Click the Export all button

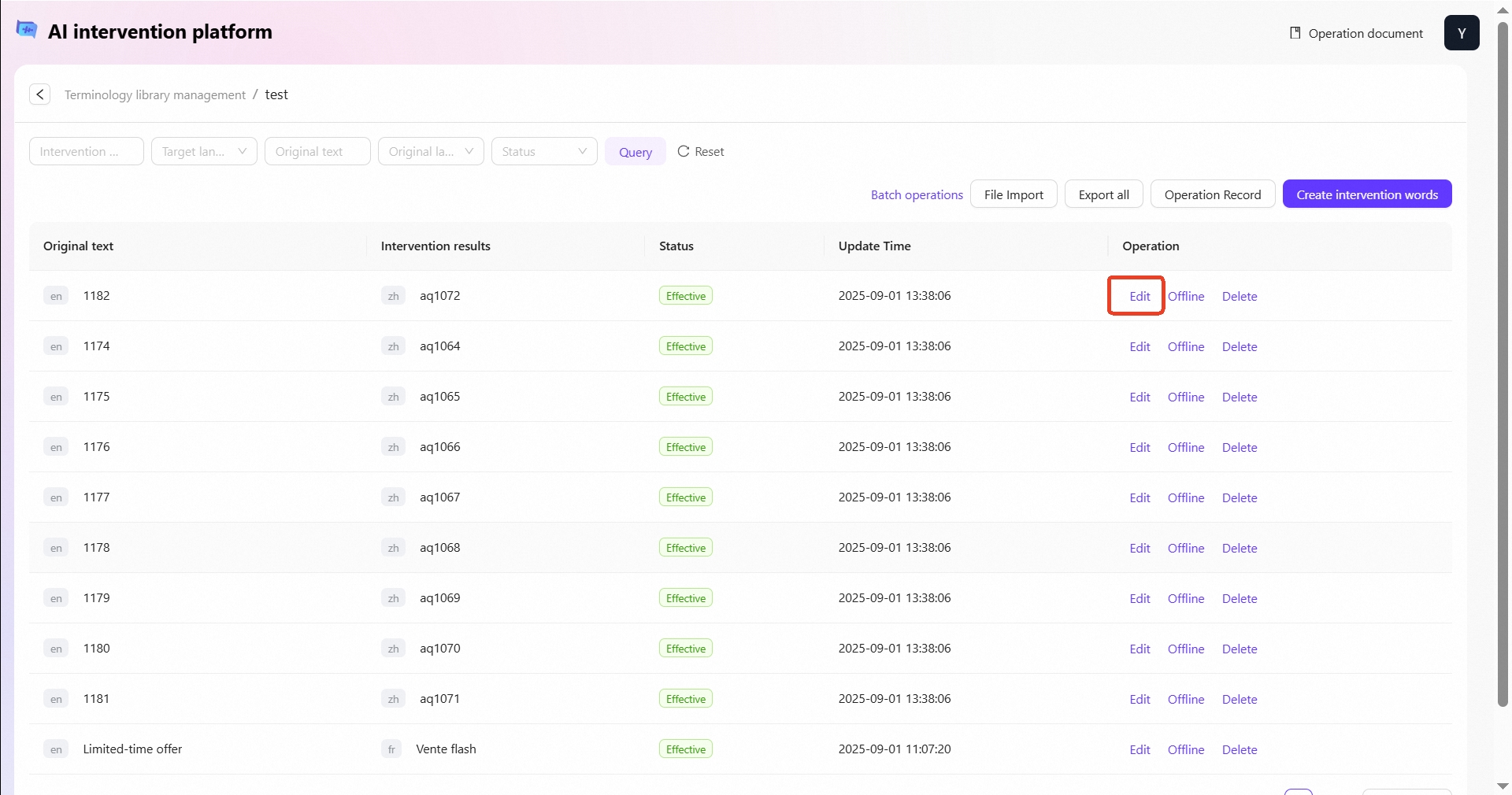pos(1103,194)
